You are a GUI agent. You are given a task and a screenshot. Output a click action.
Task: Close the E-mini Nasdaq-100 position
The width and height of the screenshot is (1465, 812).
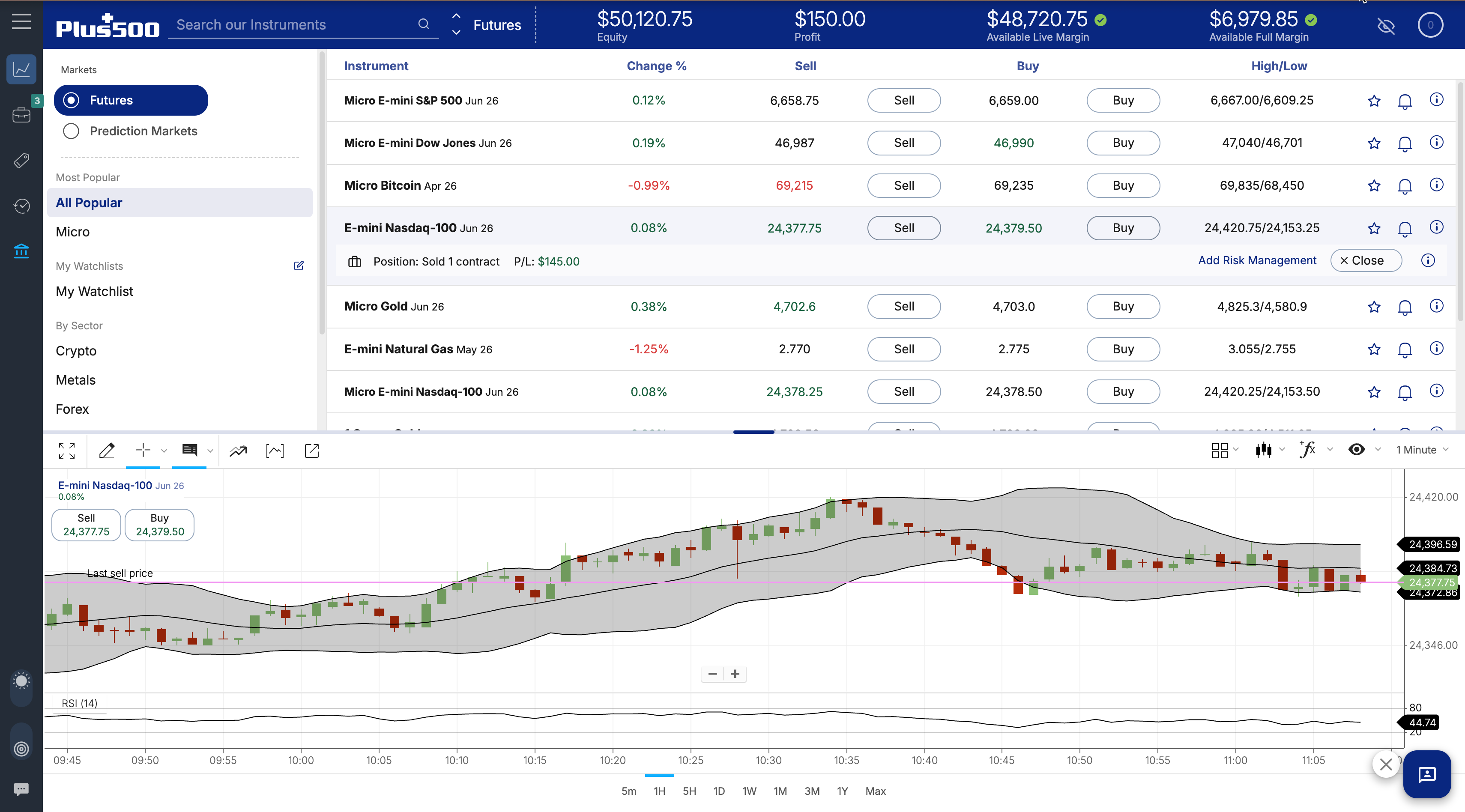click(x=1366, y=260)
